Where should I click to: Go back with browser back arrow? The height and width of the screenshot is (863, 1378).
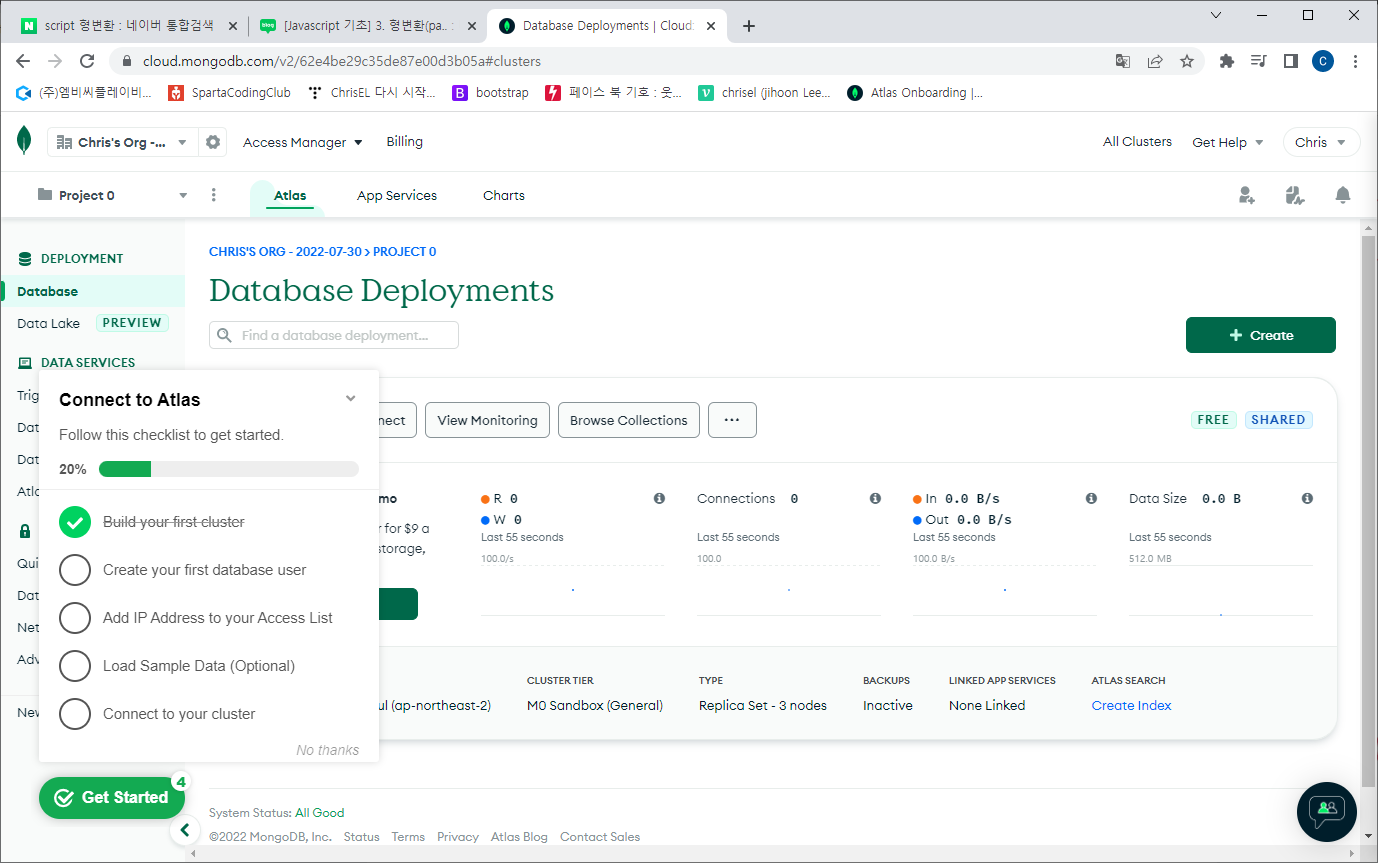24,61
